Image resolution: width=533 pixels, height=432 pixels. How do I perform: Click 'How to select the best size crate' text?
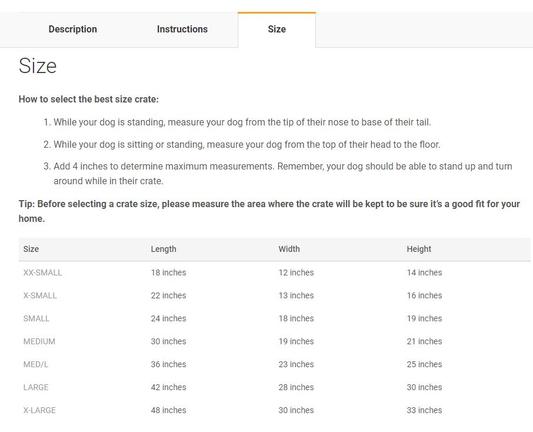point(88,99)
